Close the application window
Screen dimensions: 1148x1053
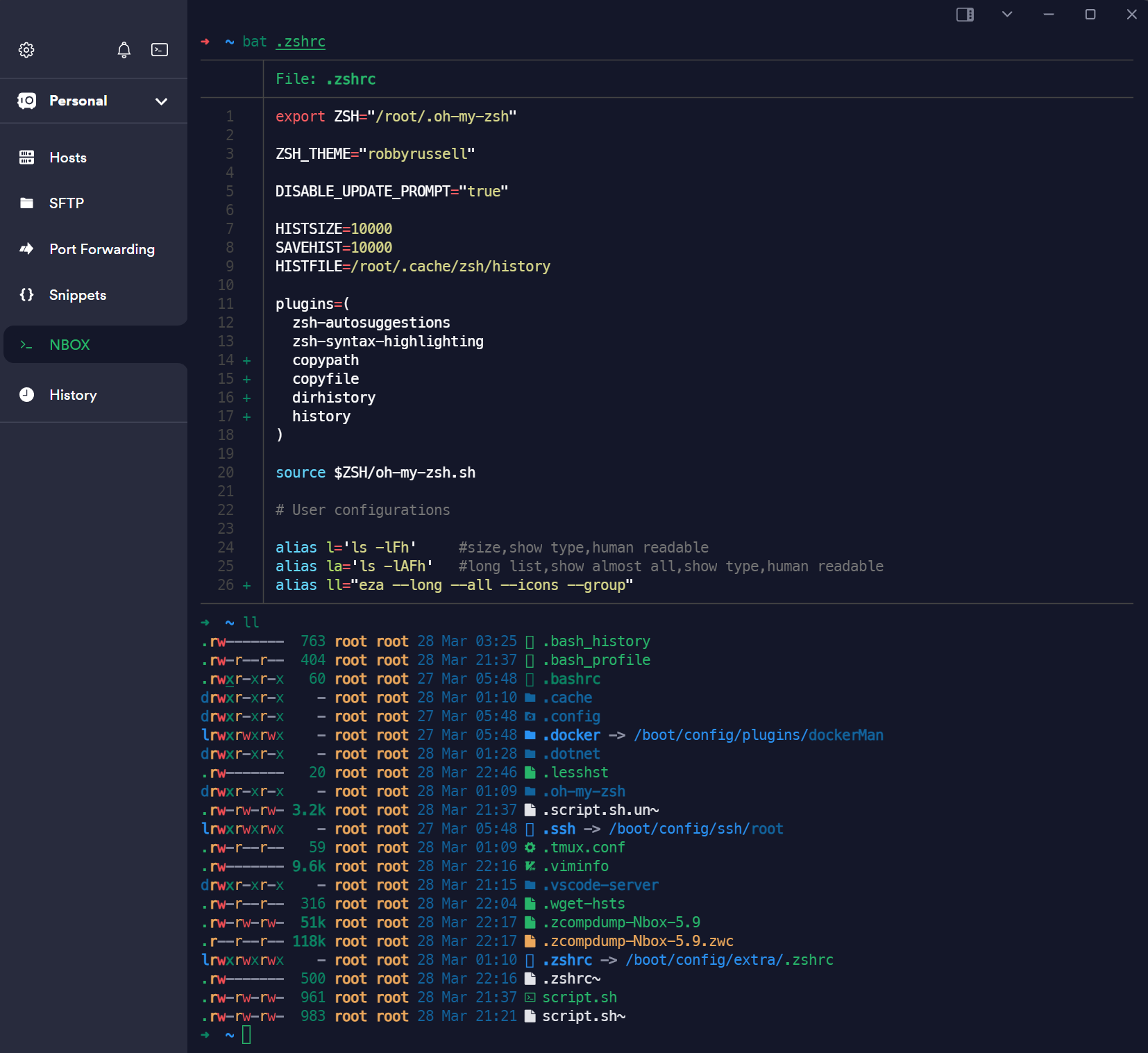tap(1132, 15)
